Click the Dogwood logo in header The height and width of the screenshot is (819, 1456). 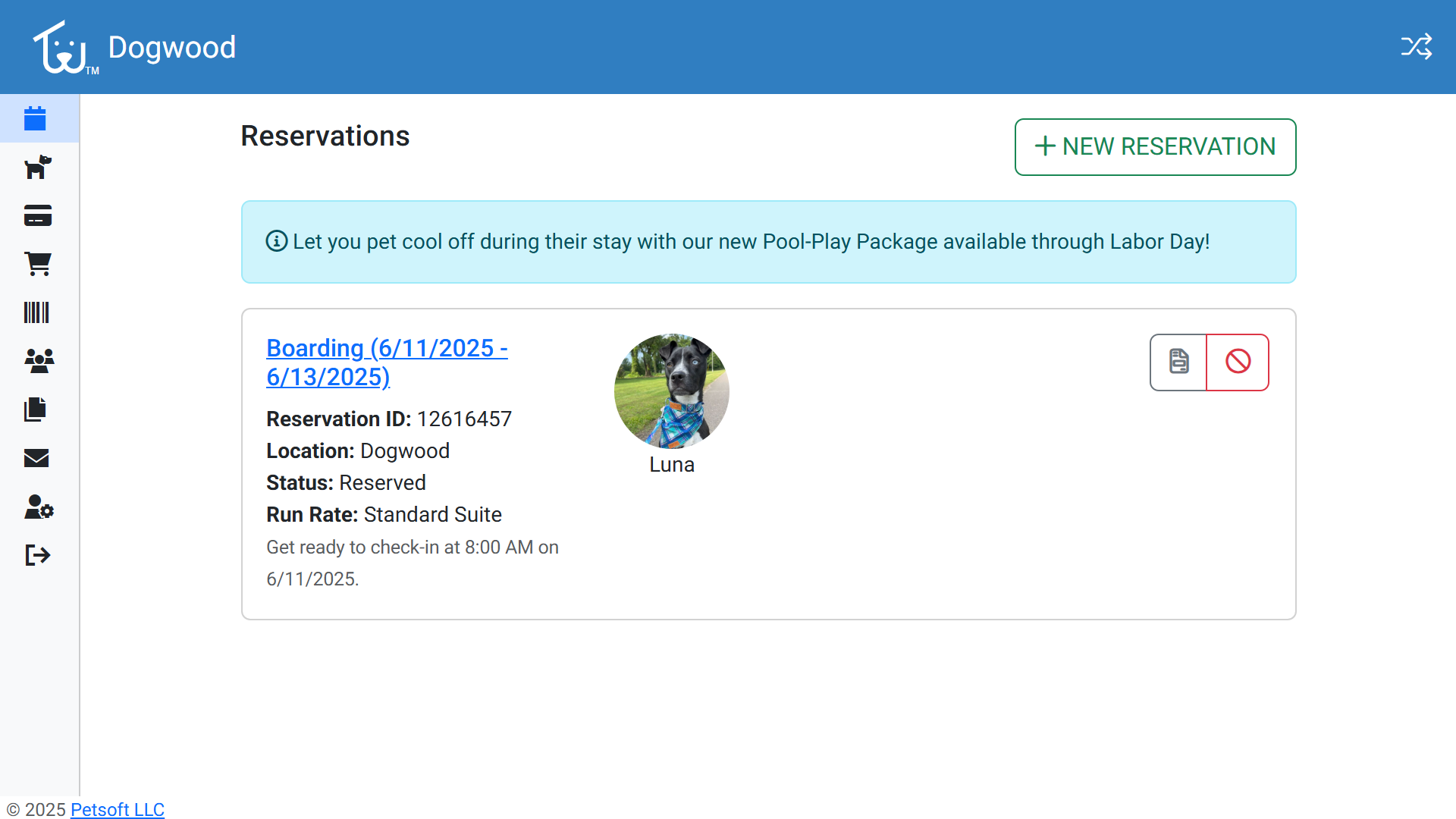[63, 48]
